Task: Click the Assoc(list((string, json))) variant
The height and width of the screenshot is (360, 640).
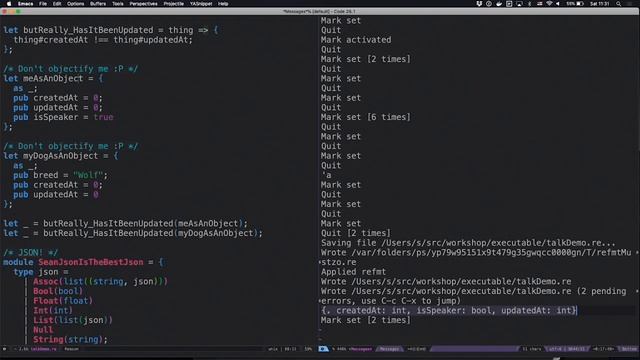Action: pos(100,282)
